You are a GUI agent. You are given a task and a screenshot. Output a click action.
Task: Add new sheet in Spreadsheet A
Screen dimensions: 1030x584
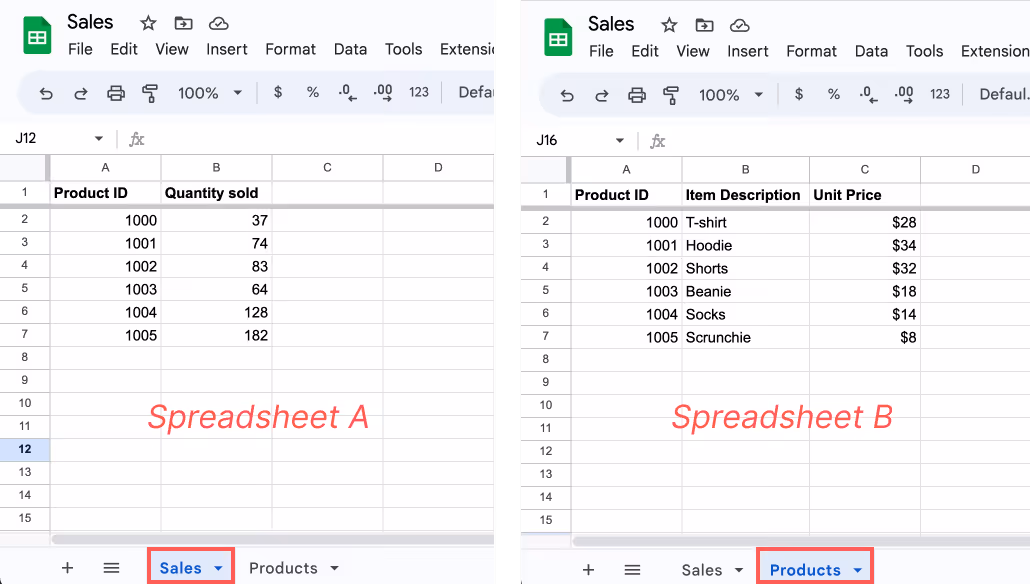(x=67, y=568)
